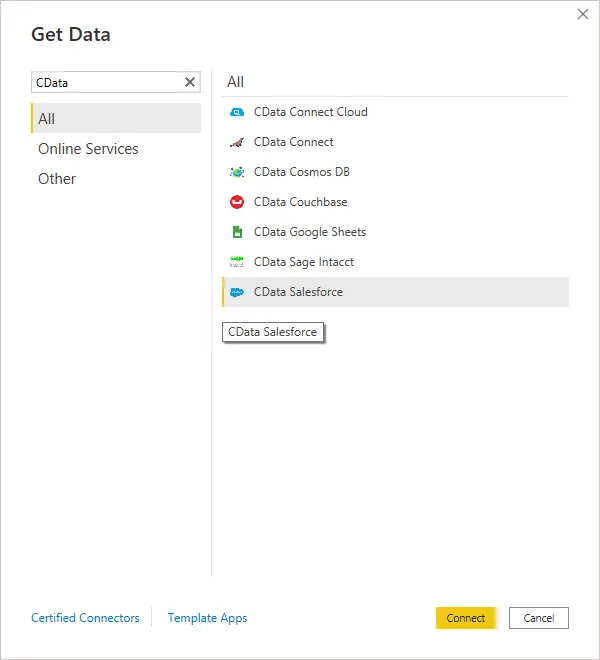This screenshot has height=660, width=600.
Task: Click the green CData Google Sheets icon
Action: [237, 232]
